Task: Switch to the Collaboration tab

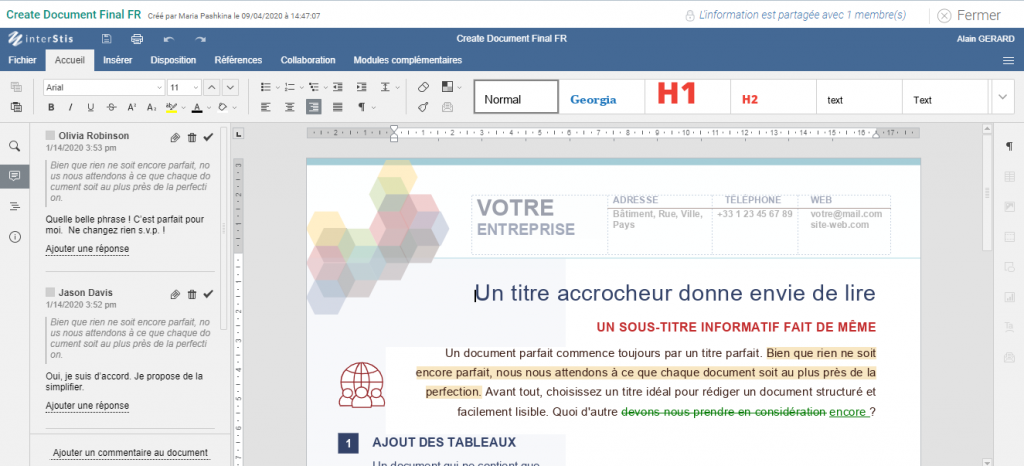Action: tap(308, 60)
